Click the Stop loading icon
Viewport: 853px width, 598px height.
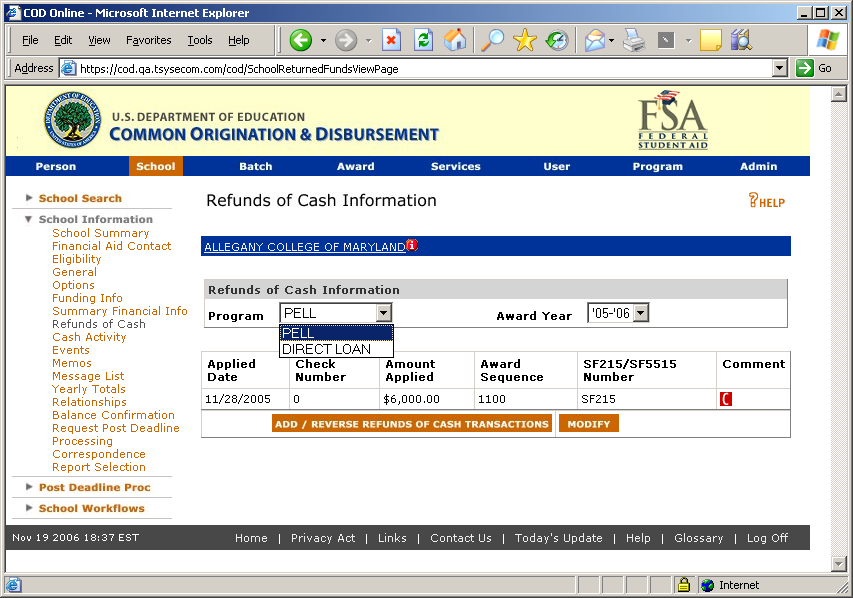391,40
